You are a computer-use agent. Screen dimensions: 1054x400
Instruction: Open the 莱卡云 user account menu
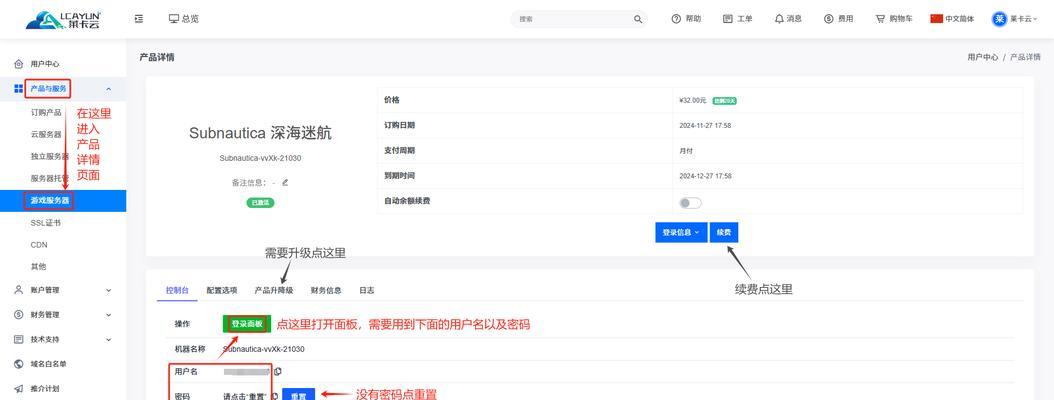point(1014,19)
